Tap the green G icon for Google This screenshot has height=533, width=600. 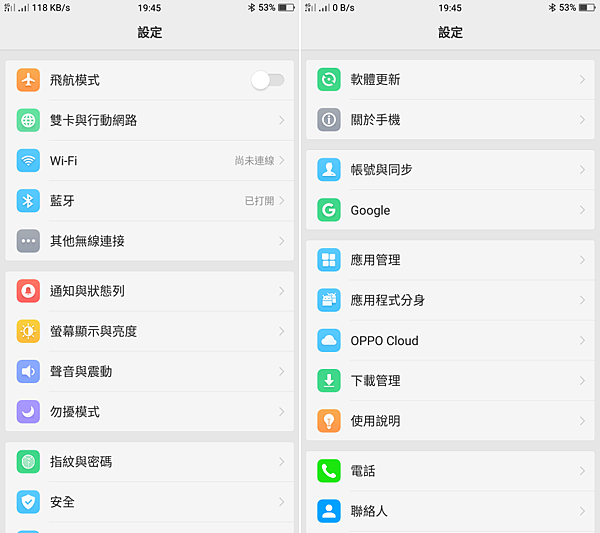(x=329, y=210)
